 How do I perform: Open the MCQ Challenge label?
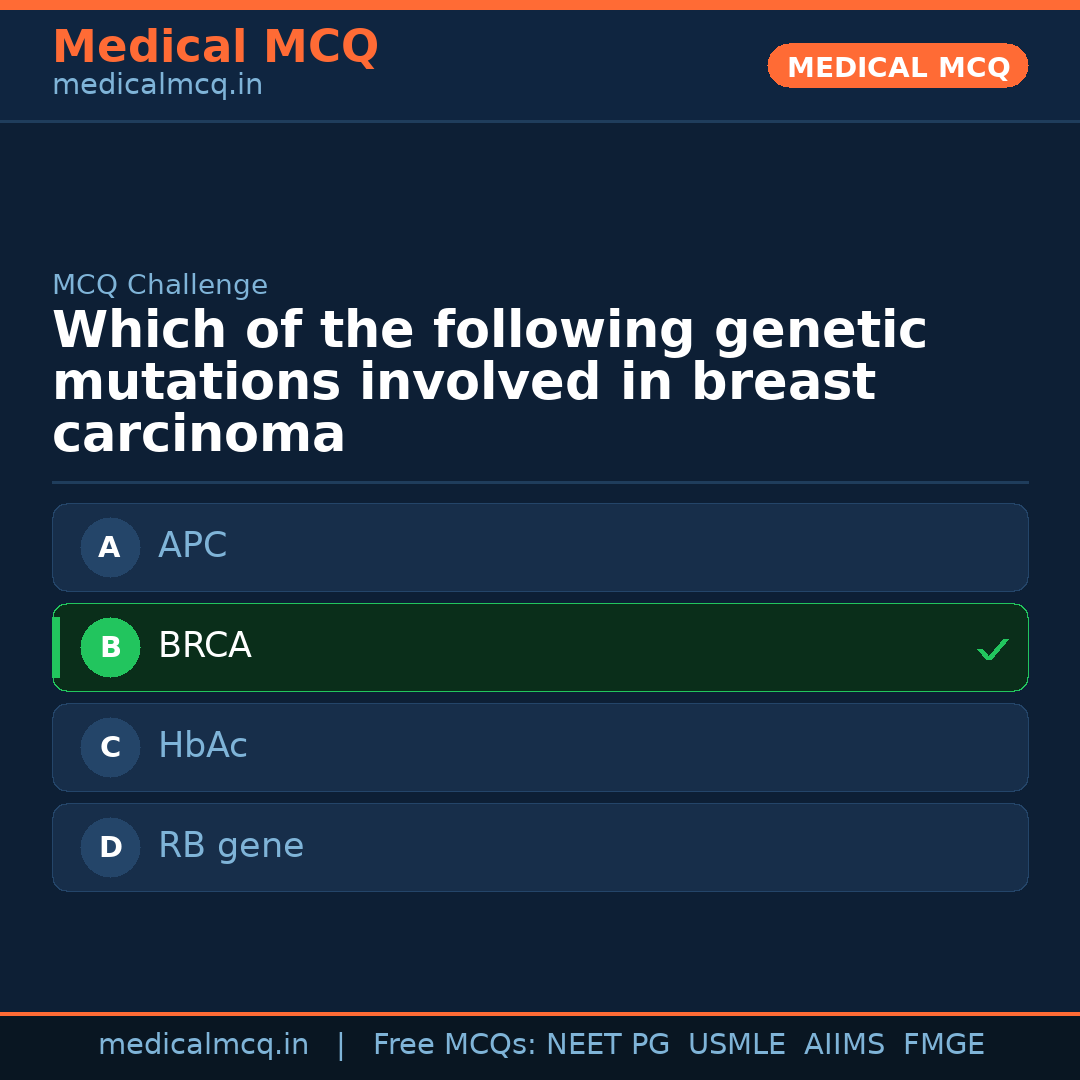coord(160,285)
